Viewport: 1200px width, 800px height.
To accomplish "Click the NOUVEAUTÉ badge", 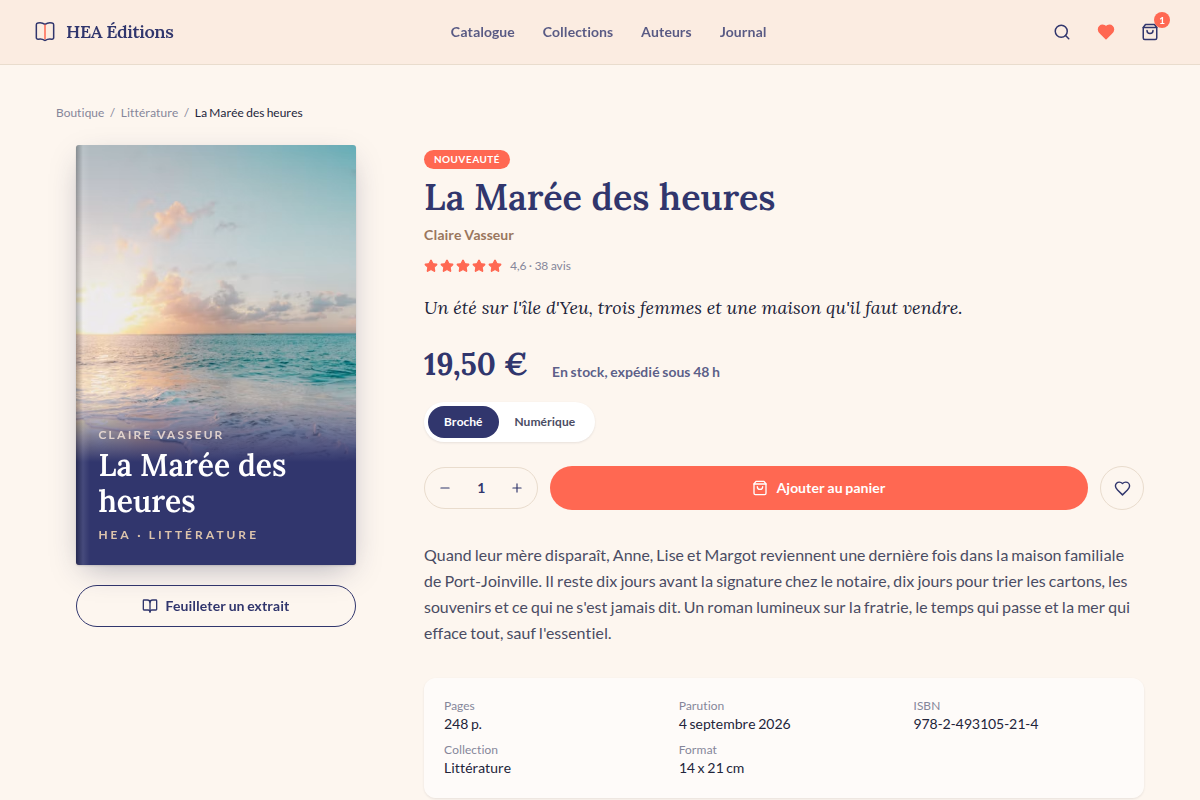I will coord(467,159).
